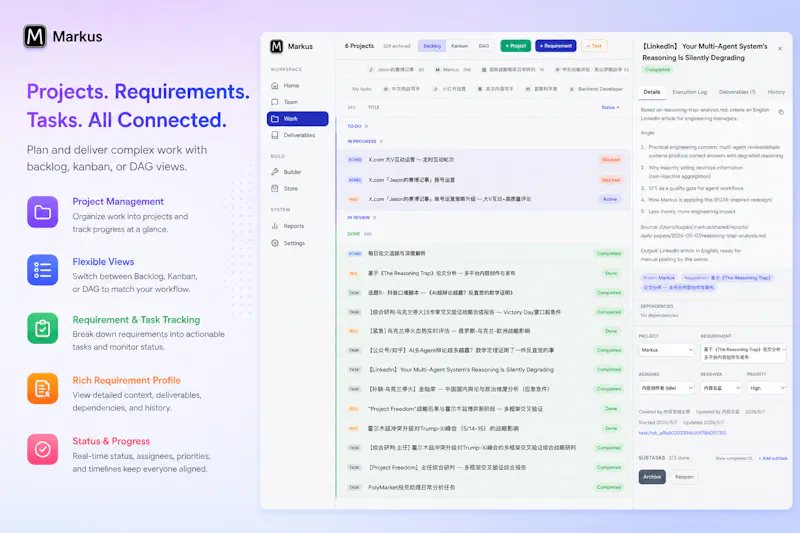This screenshot has width=800, height=533.
Task: Filter by Backend Developer agent chip
Action: click(x=596, y=89)
